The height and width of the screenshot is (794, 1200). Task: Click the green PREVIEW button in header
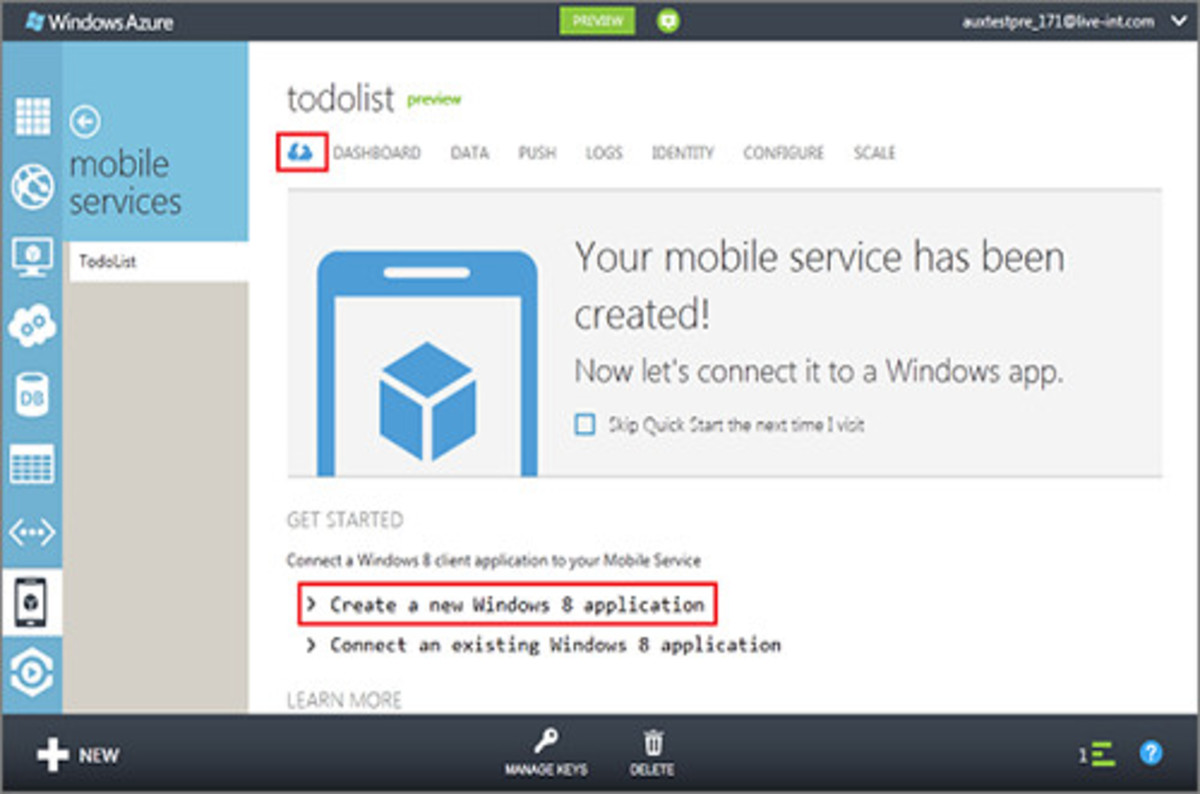[597, 20]
